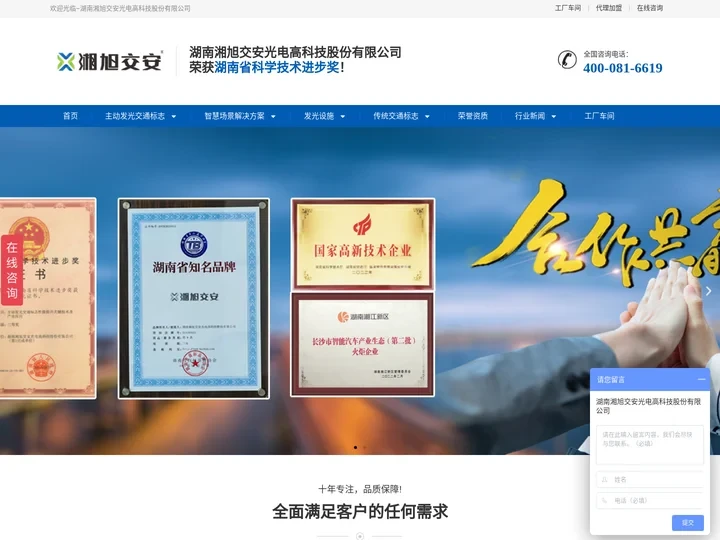Click 工厂车间 link in top bar
Image resolution: width=720 pixels, height=540 pixels.
tap(568, 8)
